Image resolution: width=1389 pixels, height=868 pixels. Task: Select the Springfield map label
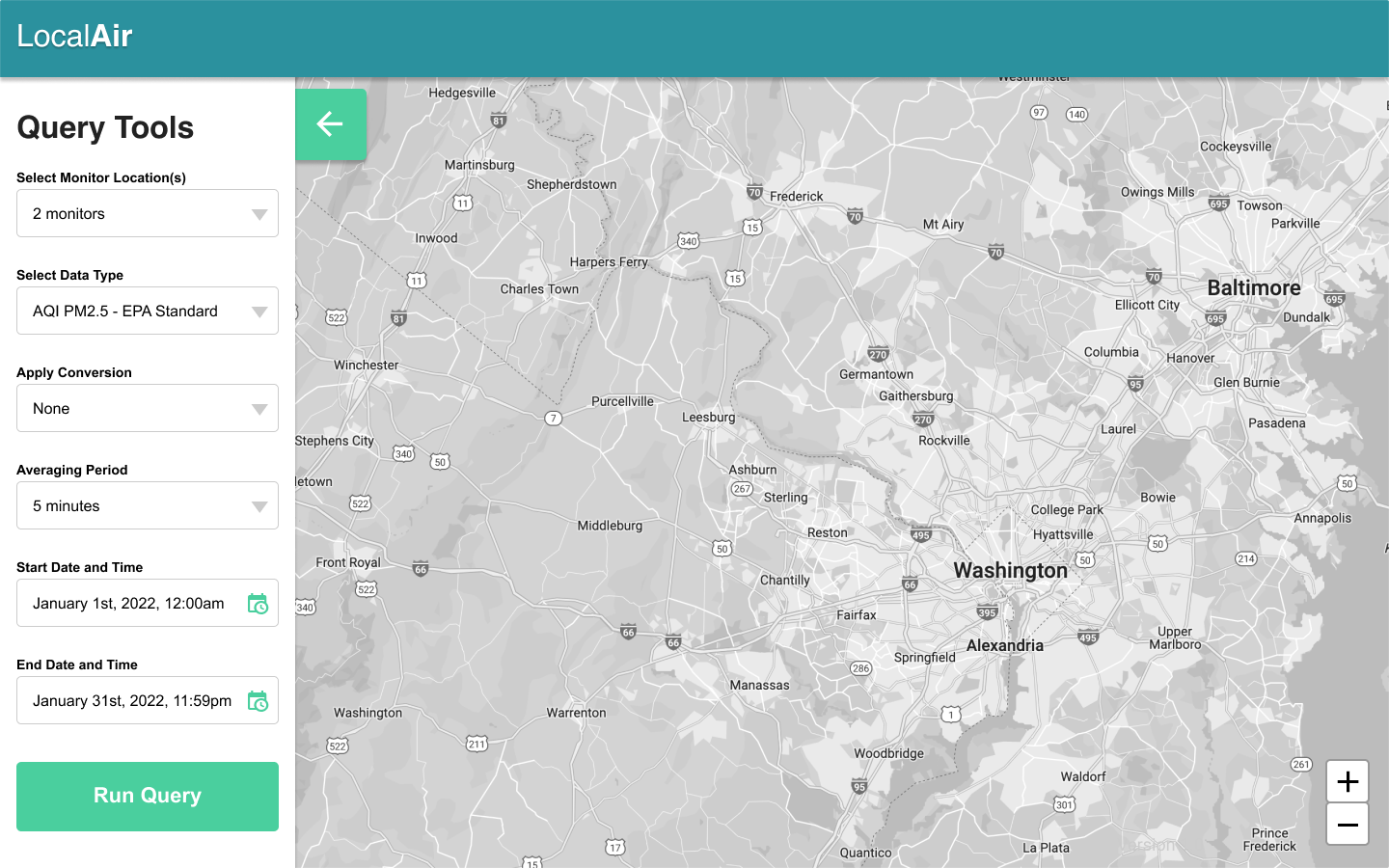(x=925, y=658)
